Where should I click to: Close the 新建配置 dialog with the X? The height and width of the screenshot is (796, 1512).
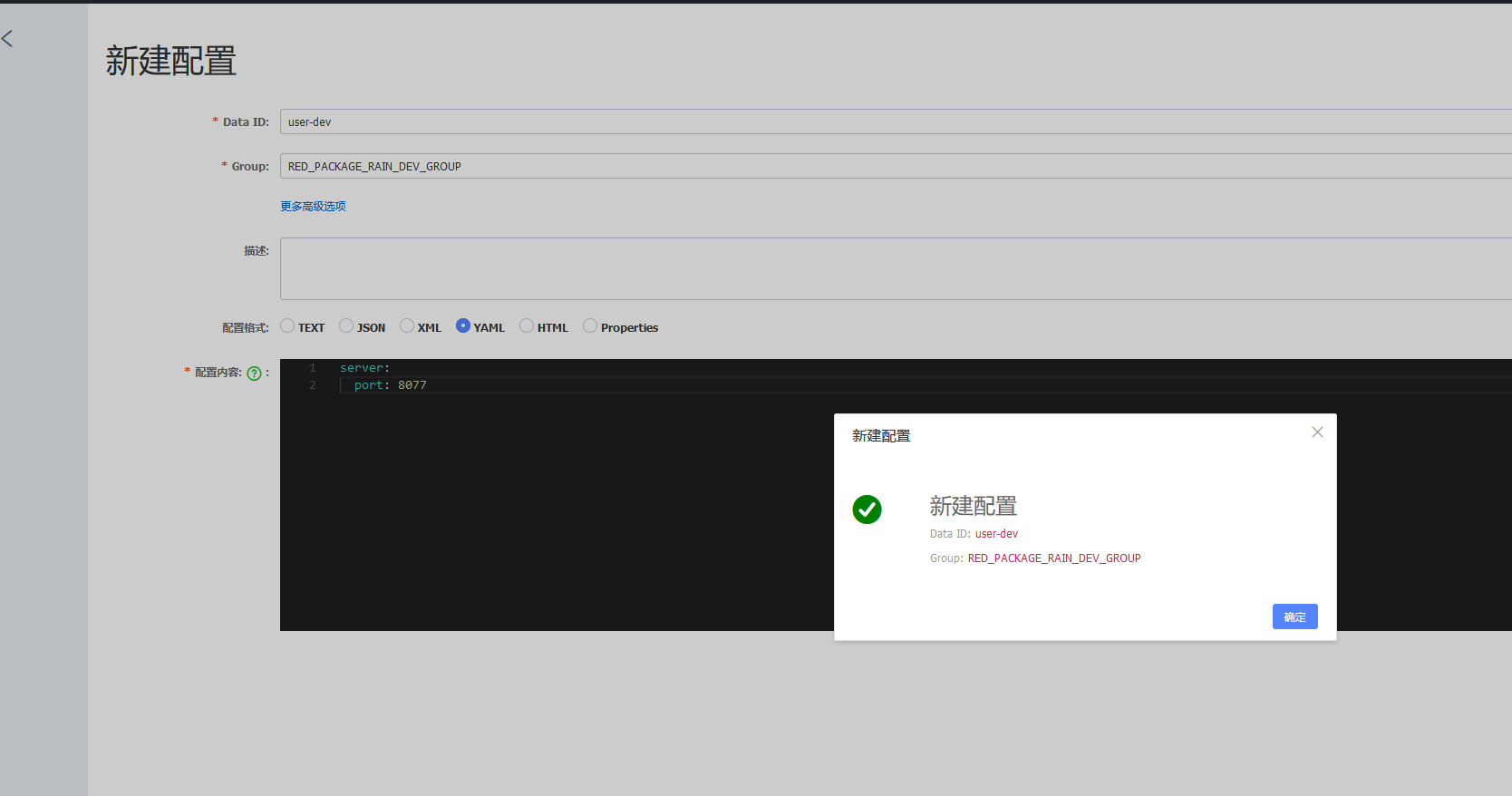[x=1317, y=432]
